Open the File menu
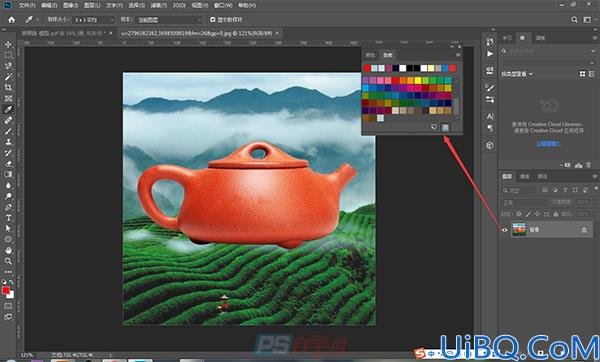600x362 pixels. 27,5
